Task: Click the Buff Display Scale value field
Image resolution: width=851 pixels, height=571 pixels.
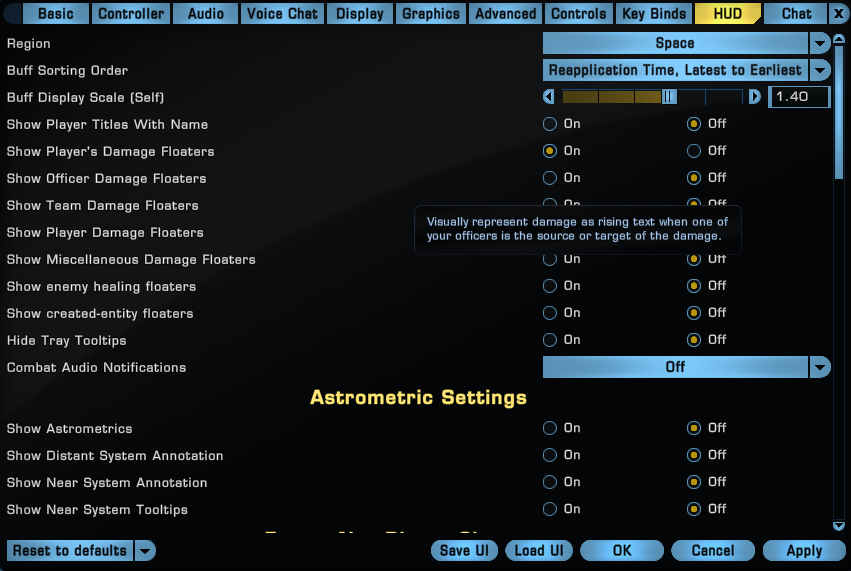Action: click(x=798, y=97)
